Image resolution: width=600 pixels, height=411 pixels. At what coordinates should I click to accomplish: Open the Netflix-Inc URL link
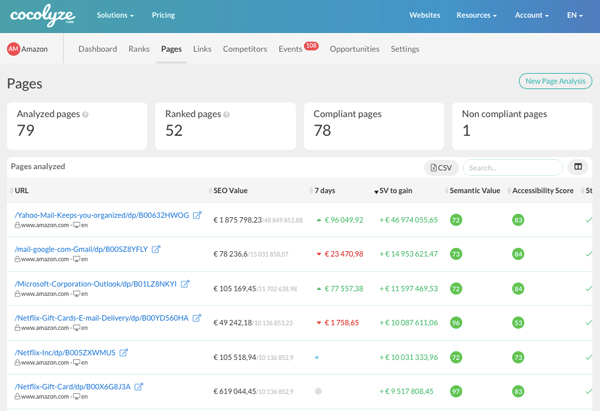[65, 352]
